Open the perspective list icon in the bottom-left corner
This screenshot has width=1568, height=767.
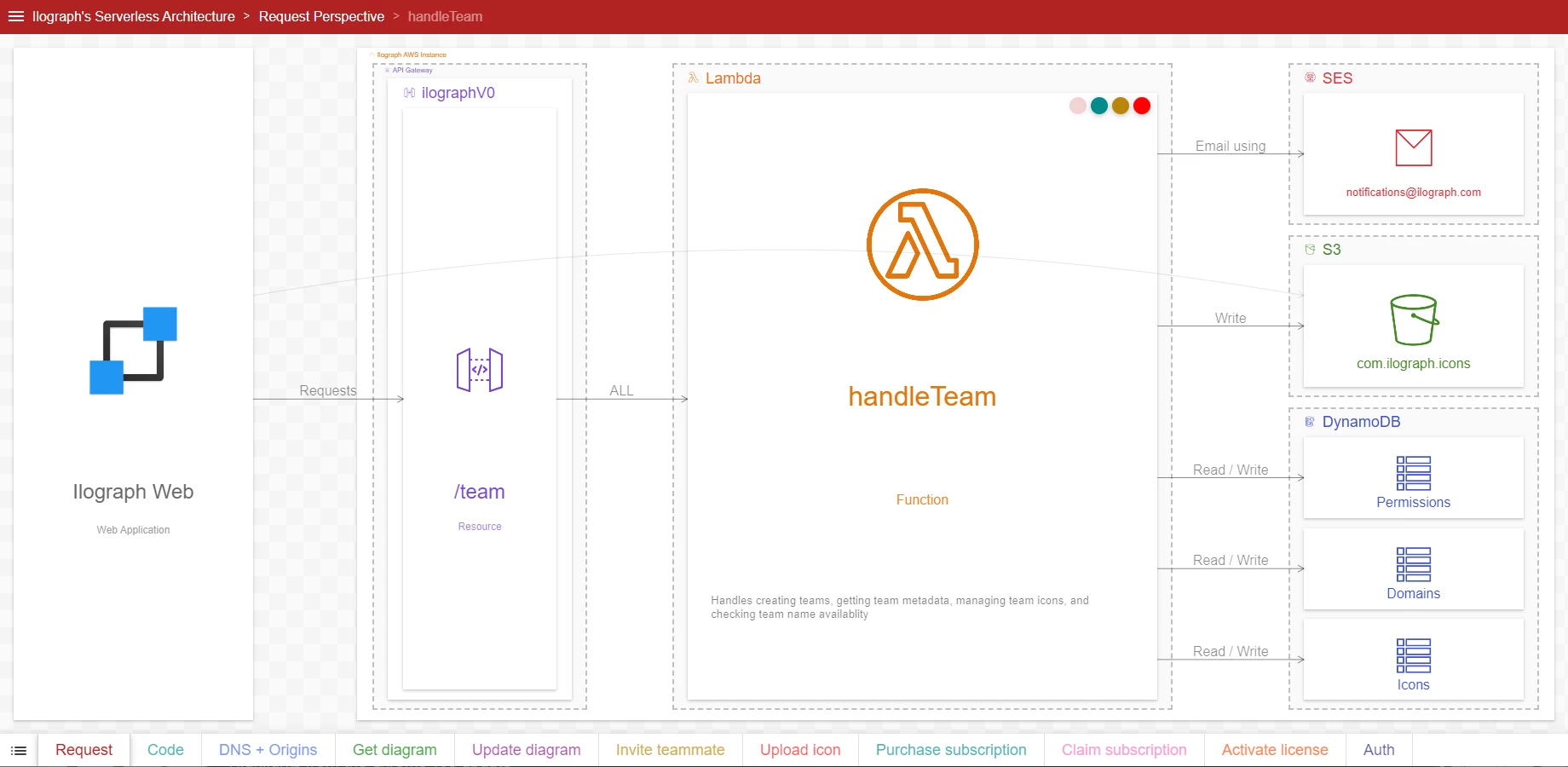tap(19, 750)
